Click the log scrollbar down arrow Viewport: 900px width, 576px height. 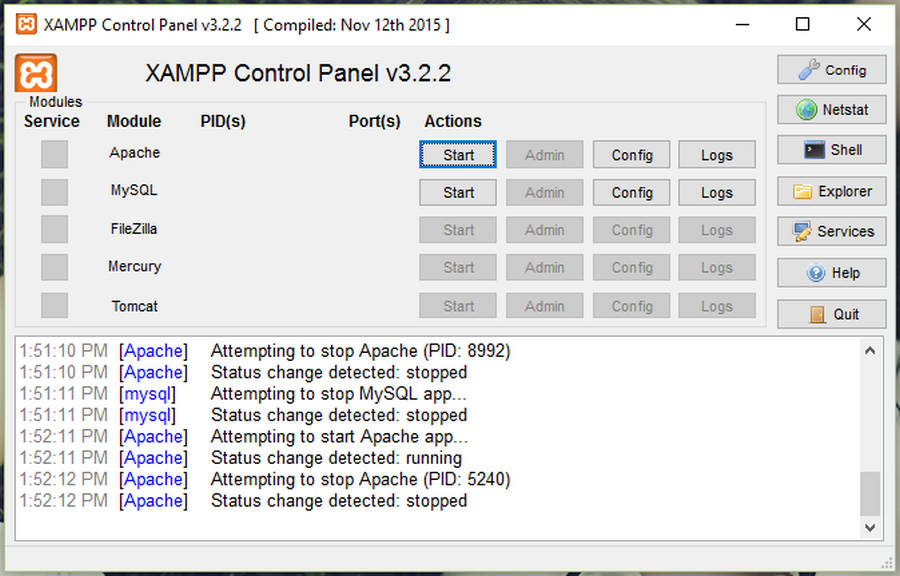tap(870, 527)
